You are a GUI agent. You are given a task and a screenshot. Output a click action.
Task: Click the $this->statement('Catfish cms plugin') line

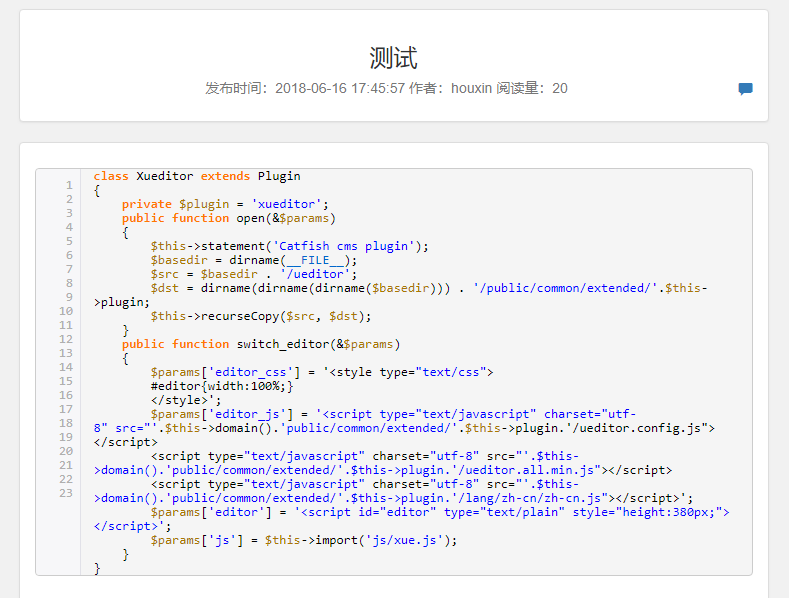(289, 246)
